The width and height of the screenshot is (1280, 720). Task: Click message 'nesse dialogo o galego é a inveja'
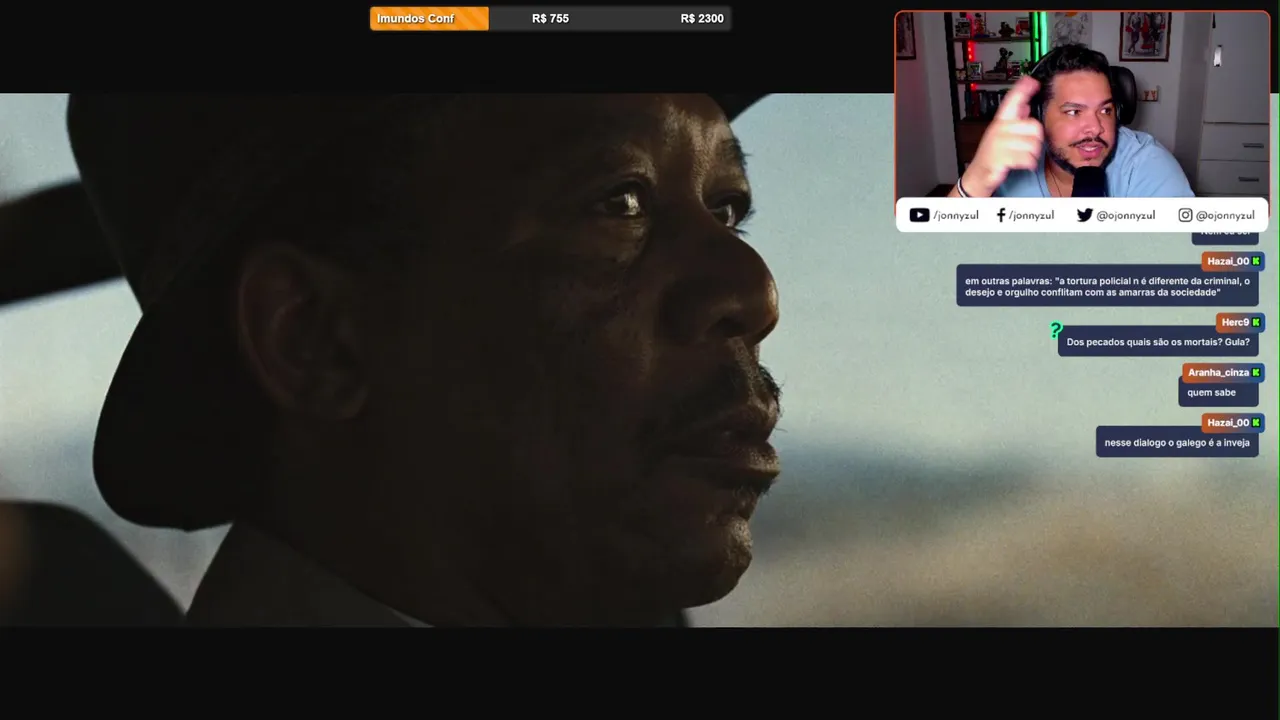(x=1177, y=442)
